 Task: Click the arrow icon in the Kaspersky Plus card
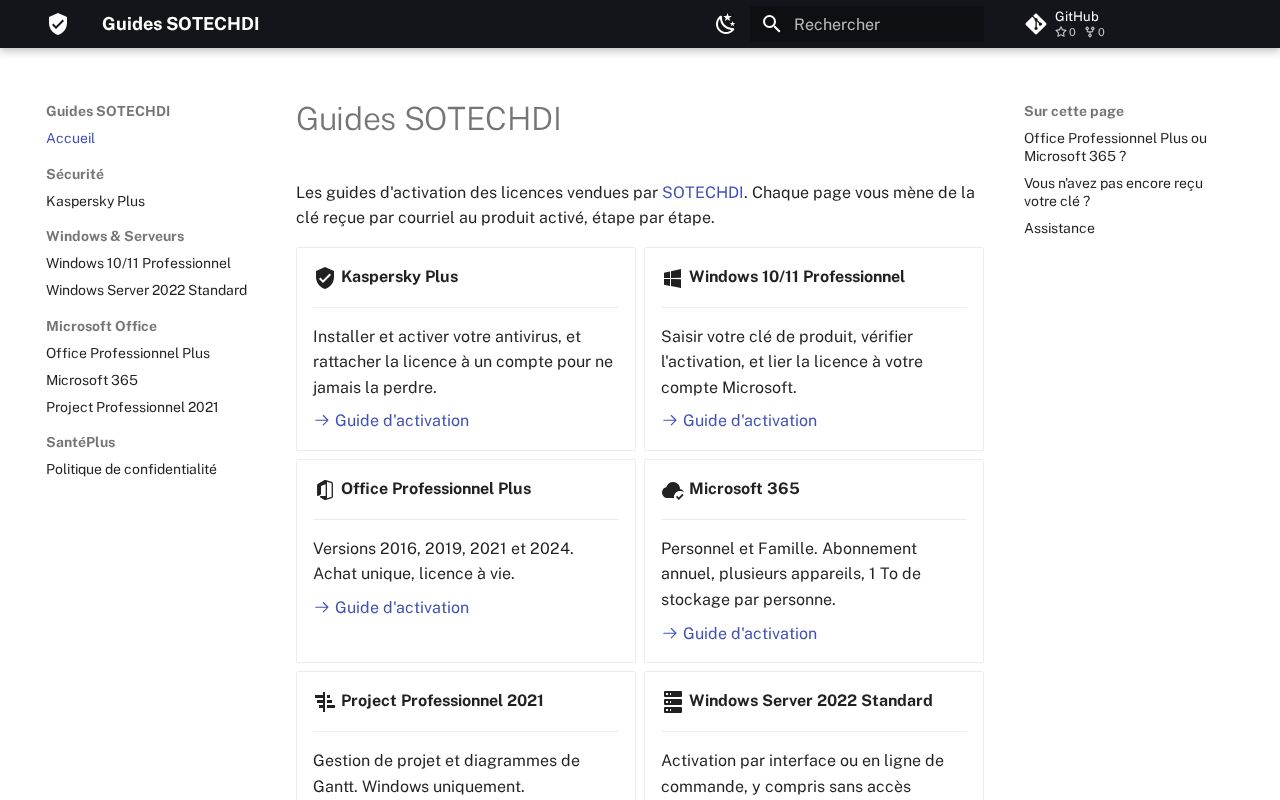(x=322, y=421)
